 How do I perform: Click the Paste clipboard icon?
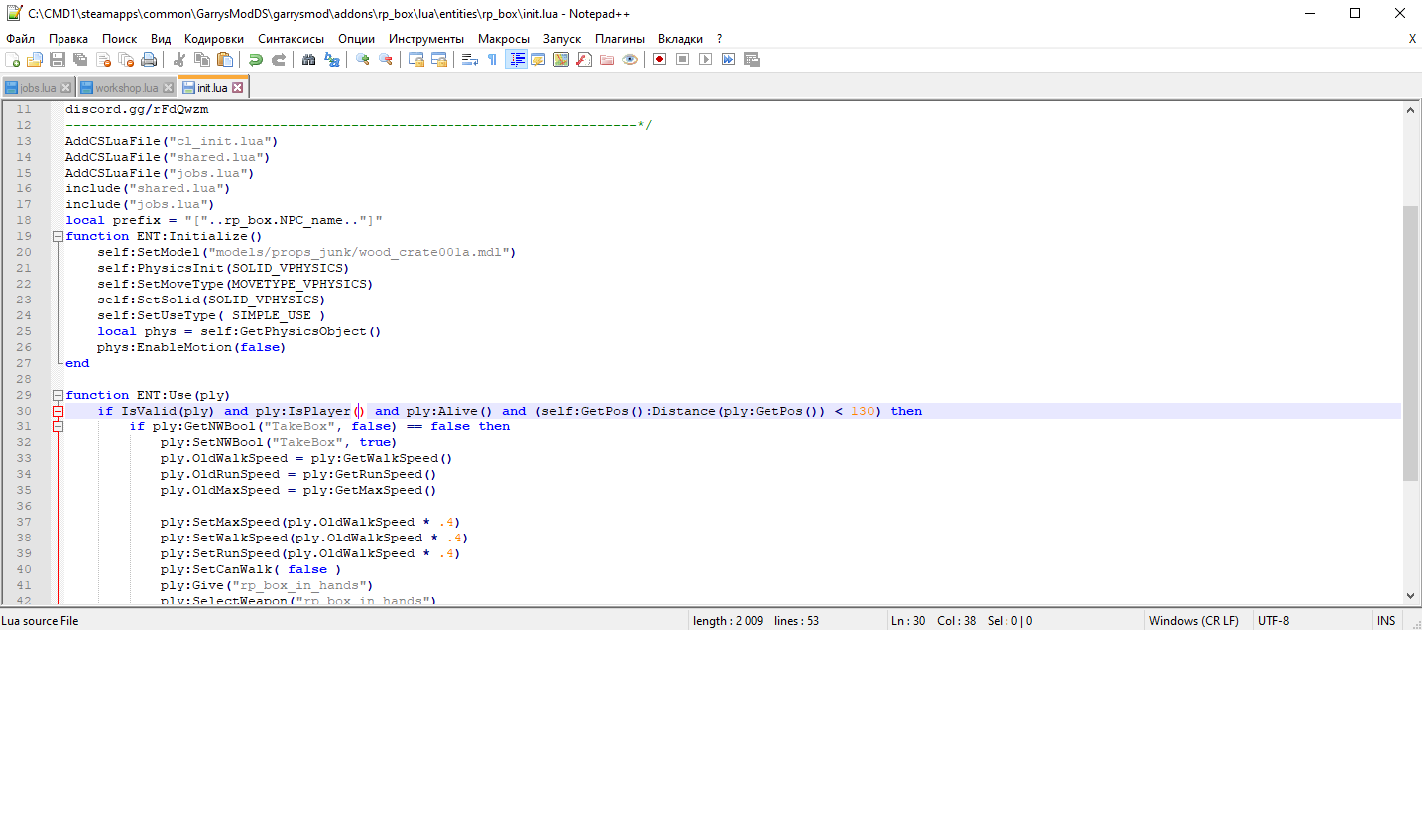[225, 60]
